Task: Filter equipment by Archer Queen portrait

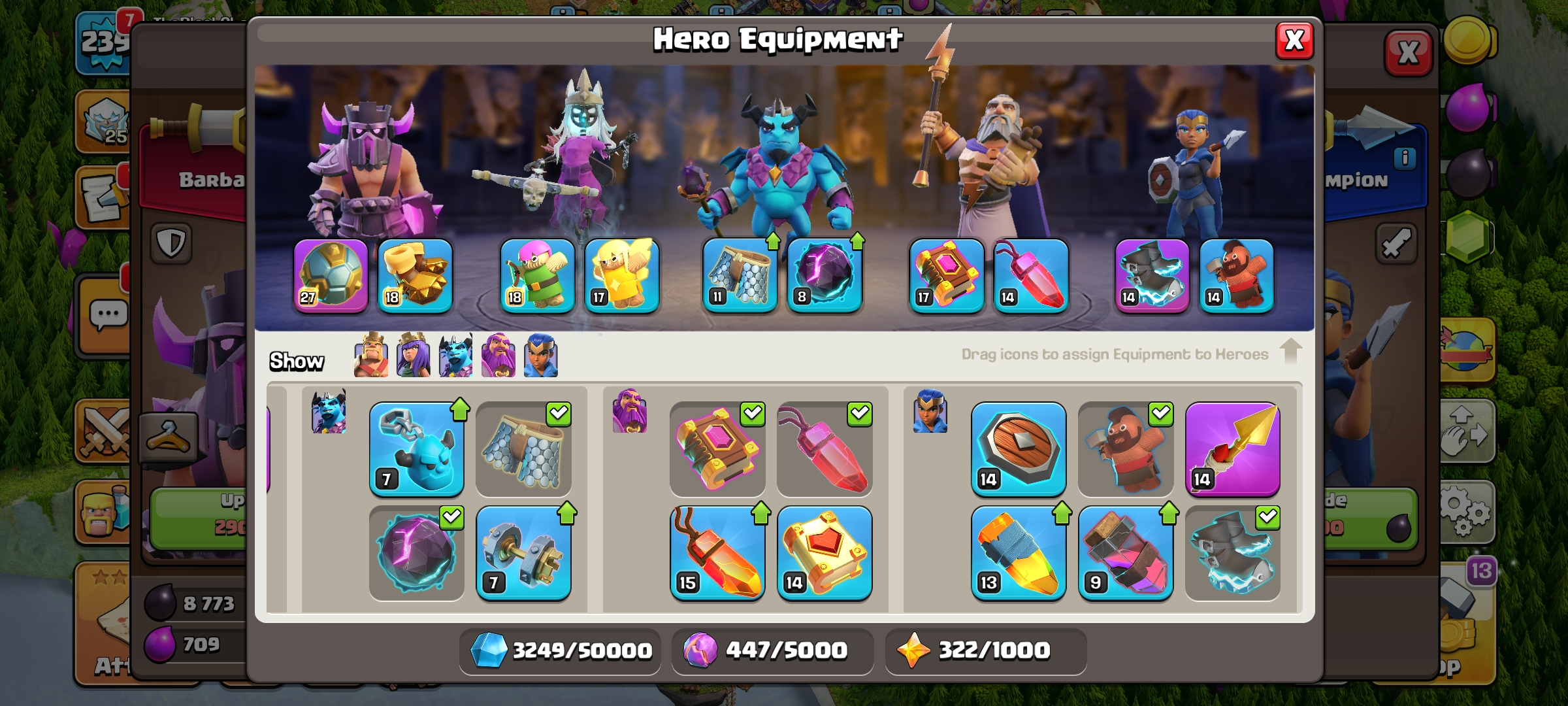Action: tap(414, 355)
